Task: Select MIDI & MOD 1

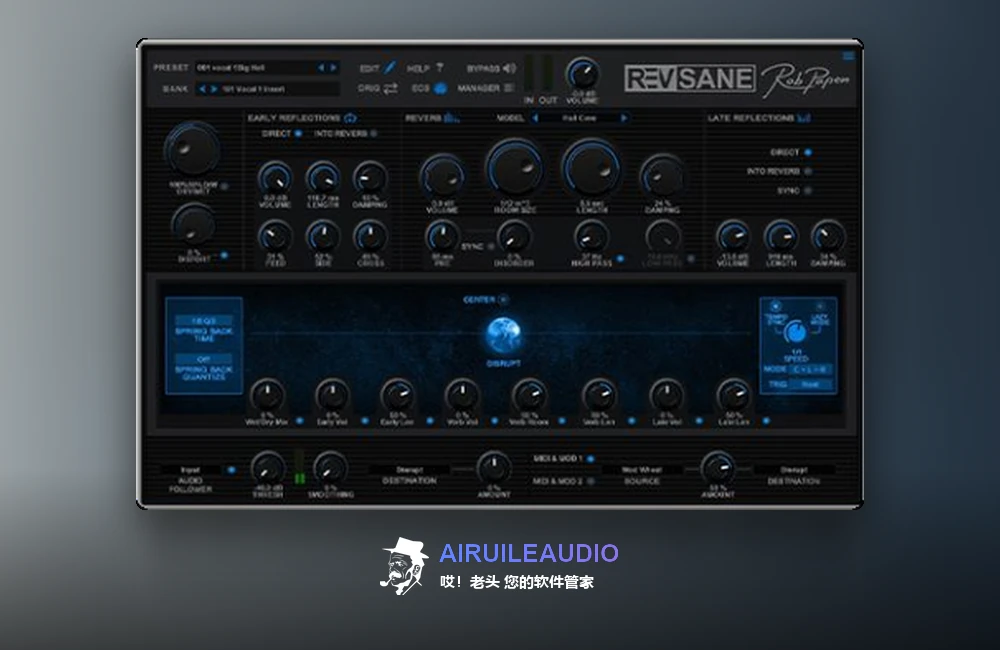Action: (x=591, y=459)
